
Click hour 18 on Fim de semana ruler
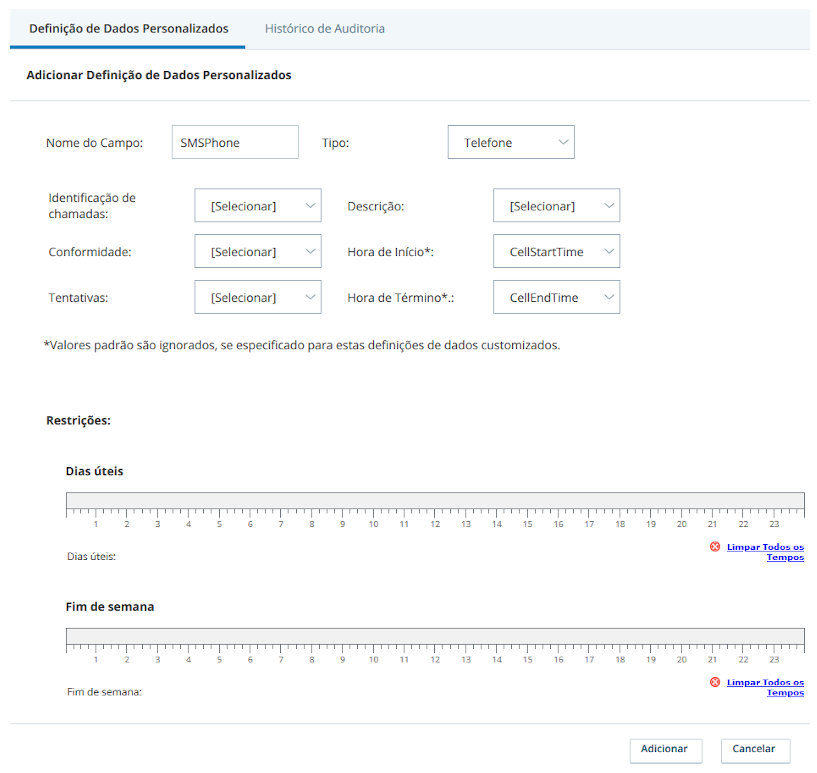[x=620, y=659]
